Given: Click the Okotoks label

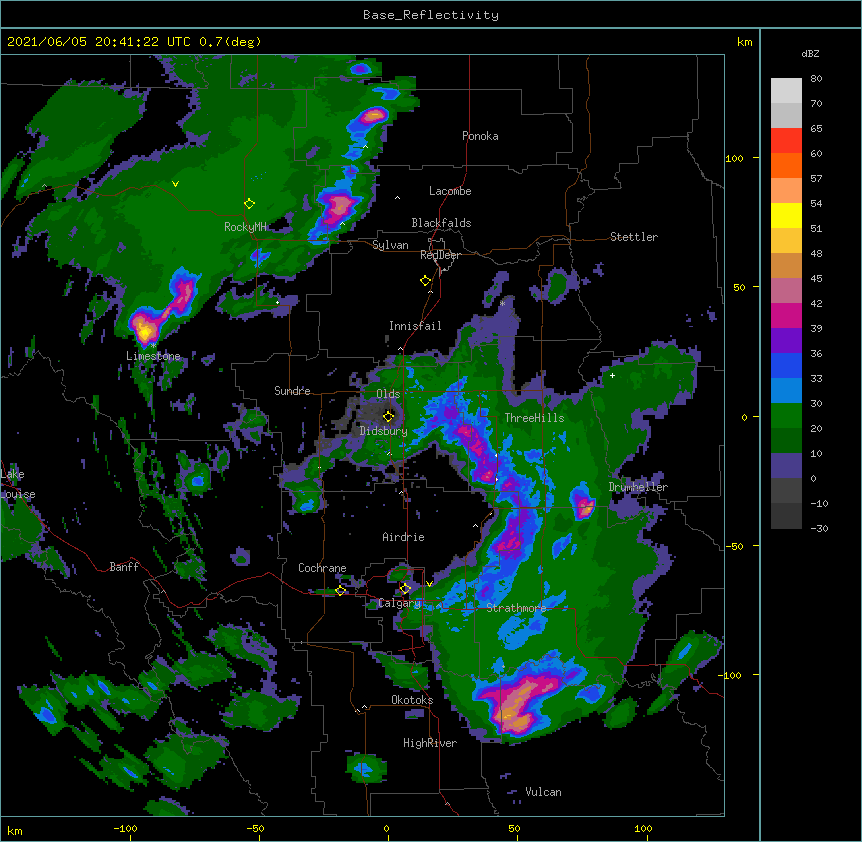Looking at the screenshot, I should coord(412,700).
